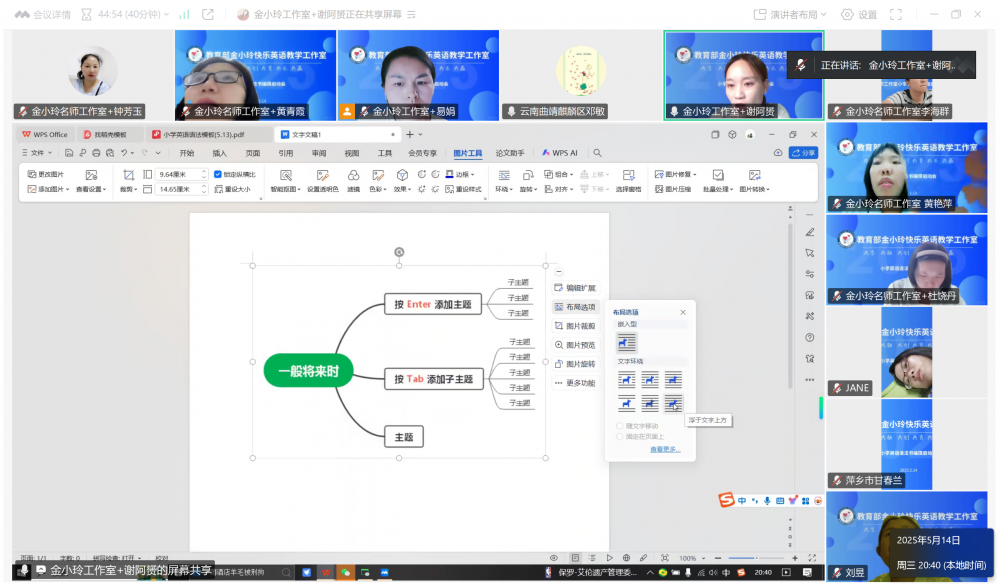Open the 小学英语语法模板 PDF document tab

coord(207,134)
